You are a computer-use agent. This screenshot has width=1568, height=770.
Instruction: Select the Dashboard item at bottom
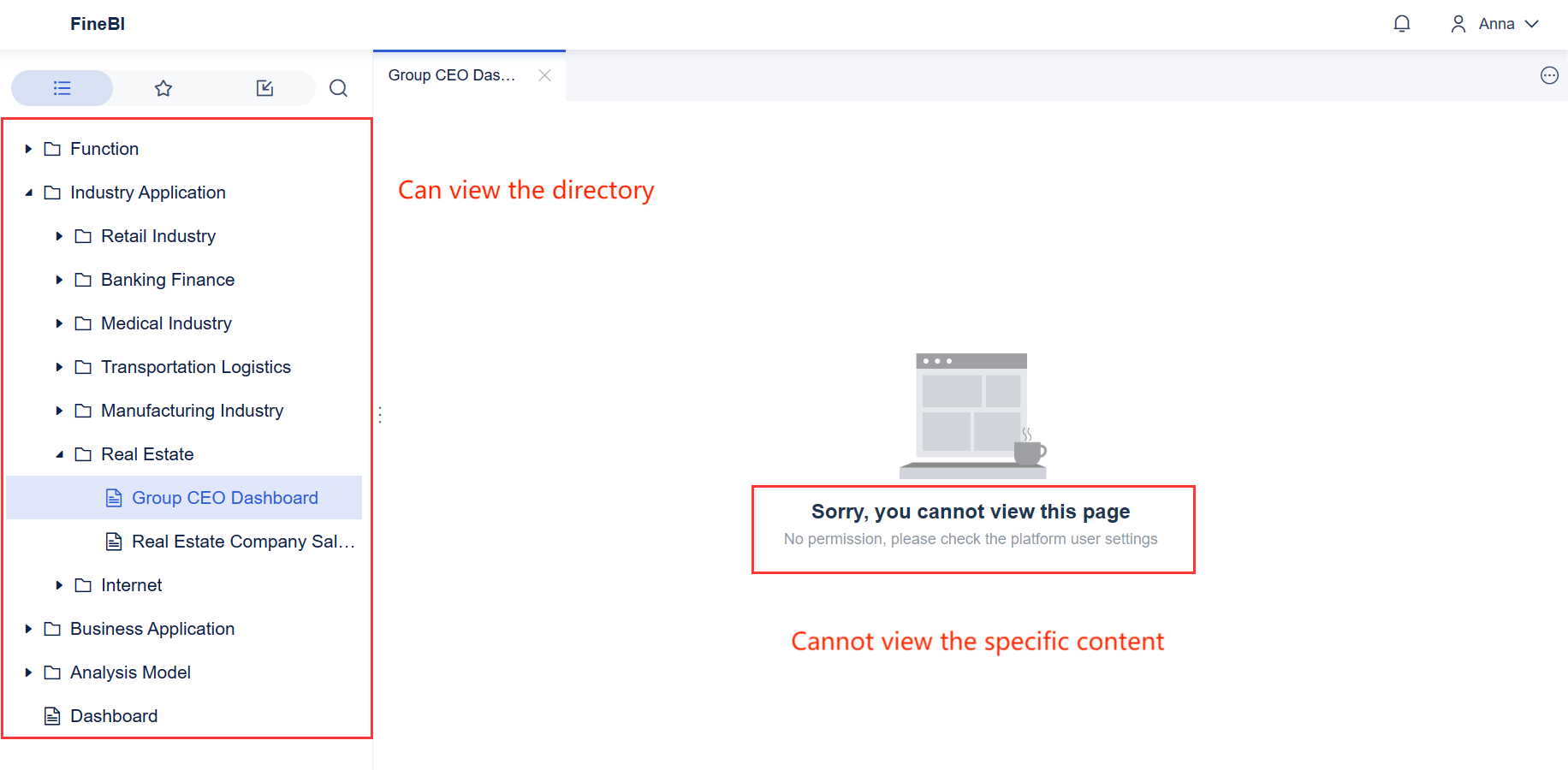(x=114, y=715)
